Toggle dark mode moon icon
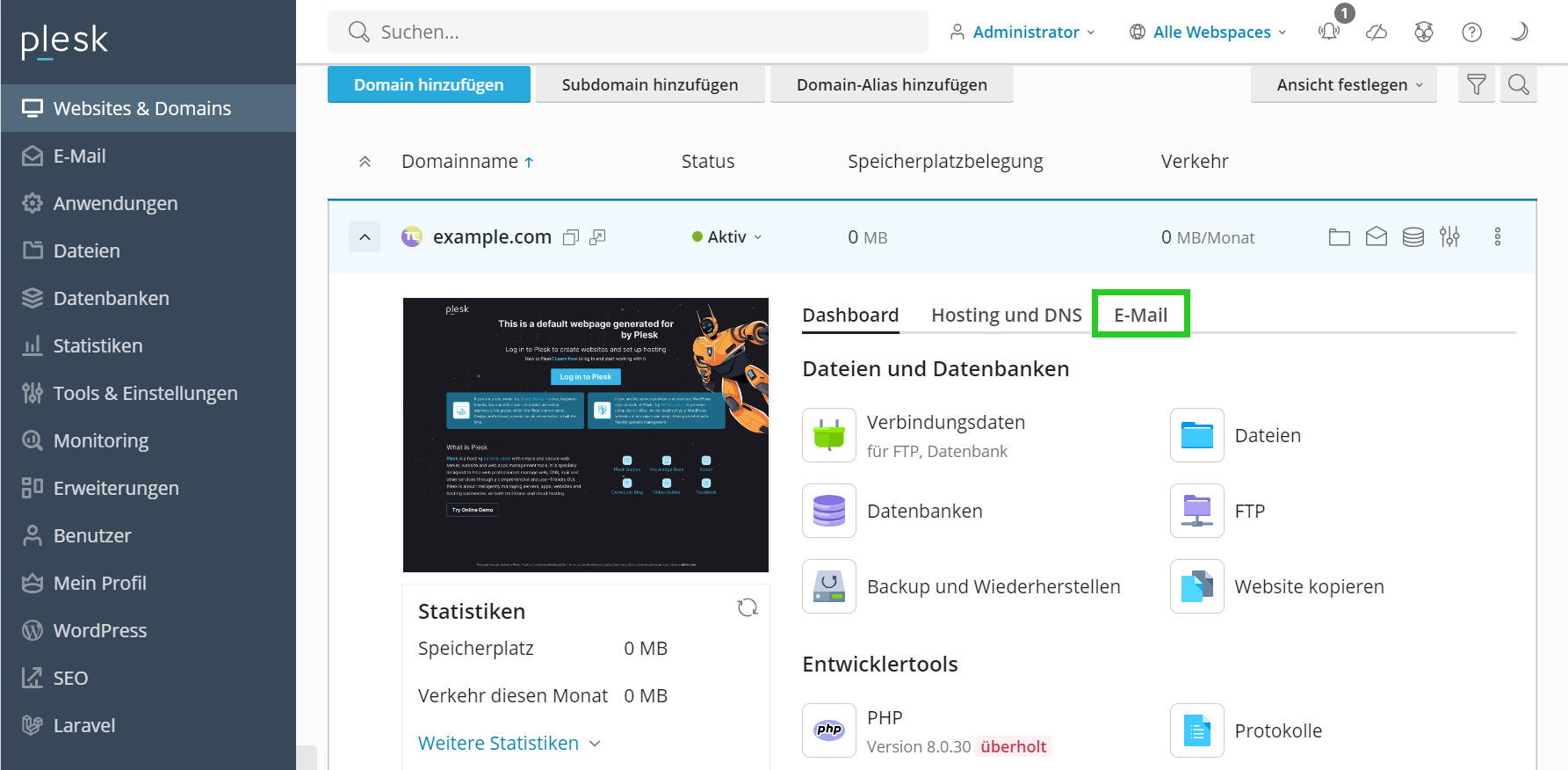The image size is (1568, 770). coord(1519,32)
